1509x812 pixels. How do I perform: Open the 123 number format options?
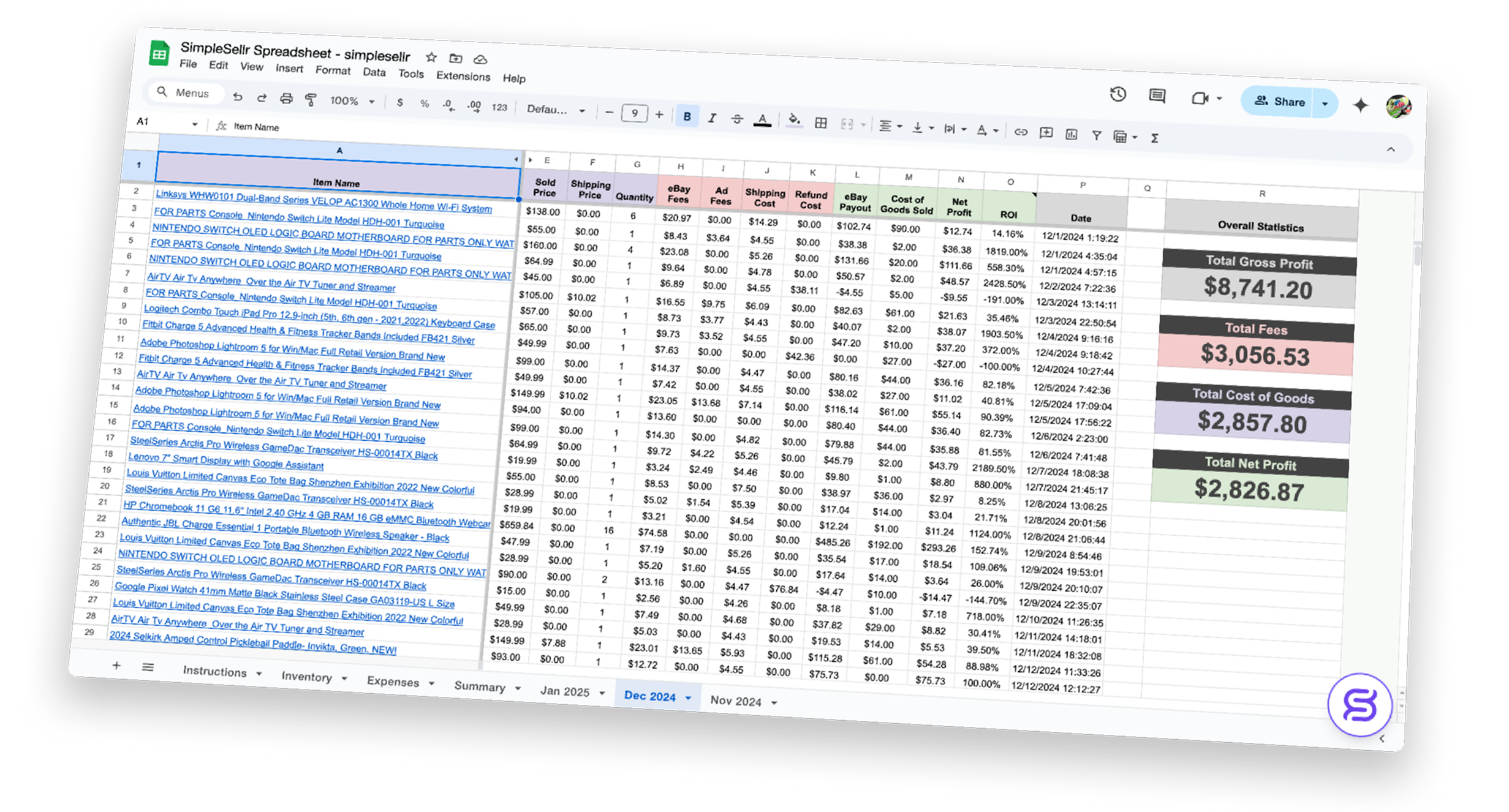pos(499,107)
